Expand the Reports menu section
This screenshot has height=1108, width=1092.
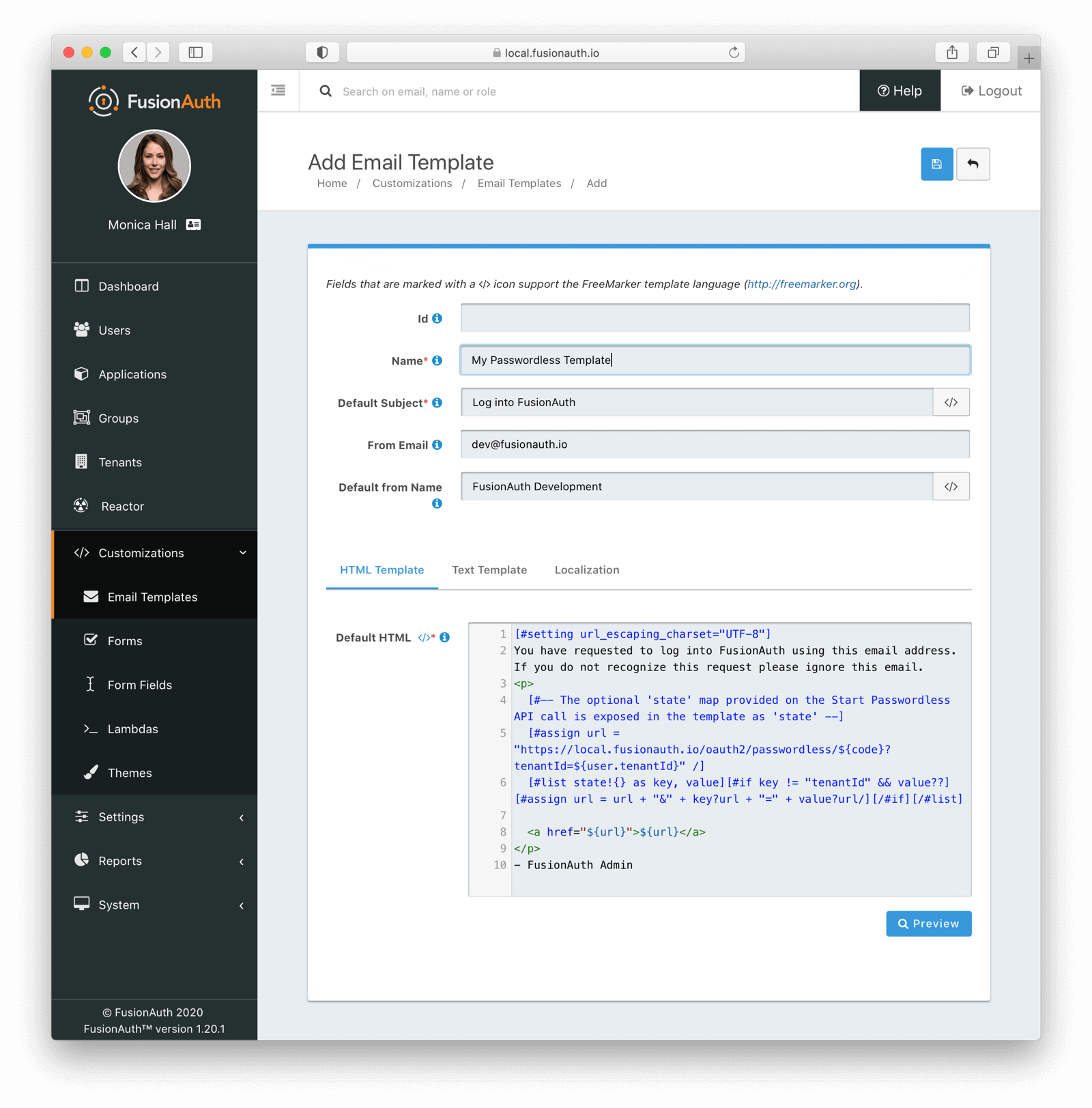pyautogui.click(x=154, y=861)
